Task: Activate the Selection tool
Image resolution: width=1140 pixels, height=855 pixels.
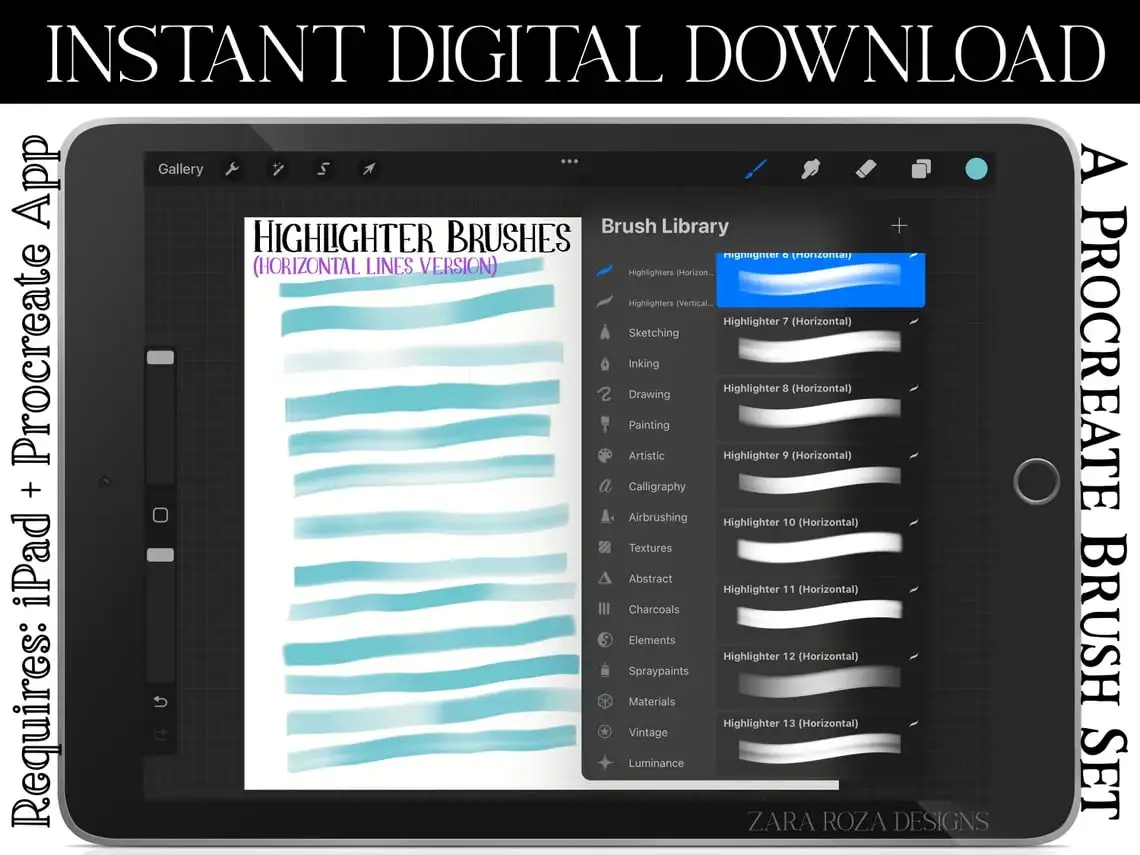Action: [x=322, y=169]
